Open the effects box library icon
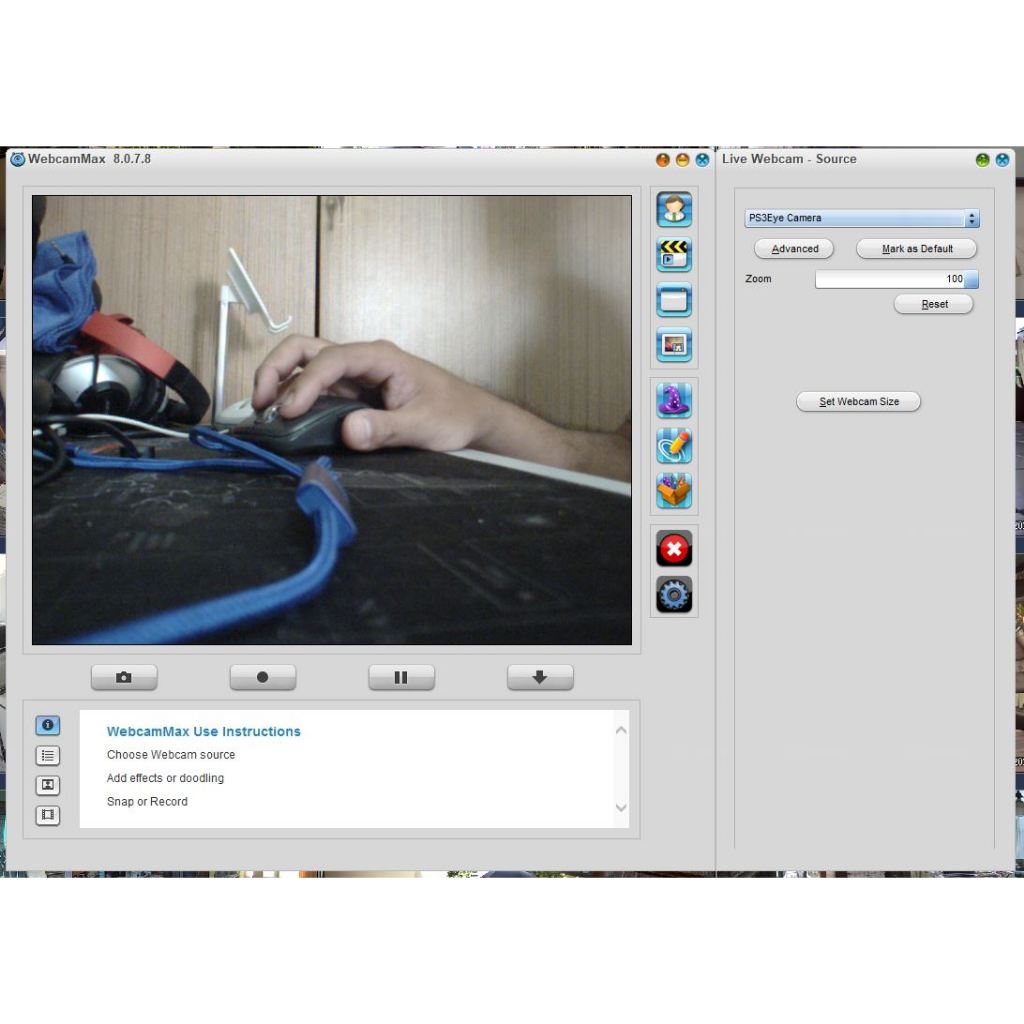The height and width of the screenshot is (1024, 1024). tap(674, 491)
